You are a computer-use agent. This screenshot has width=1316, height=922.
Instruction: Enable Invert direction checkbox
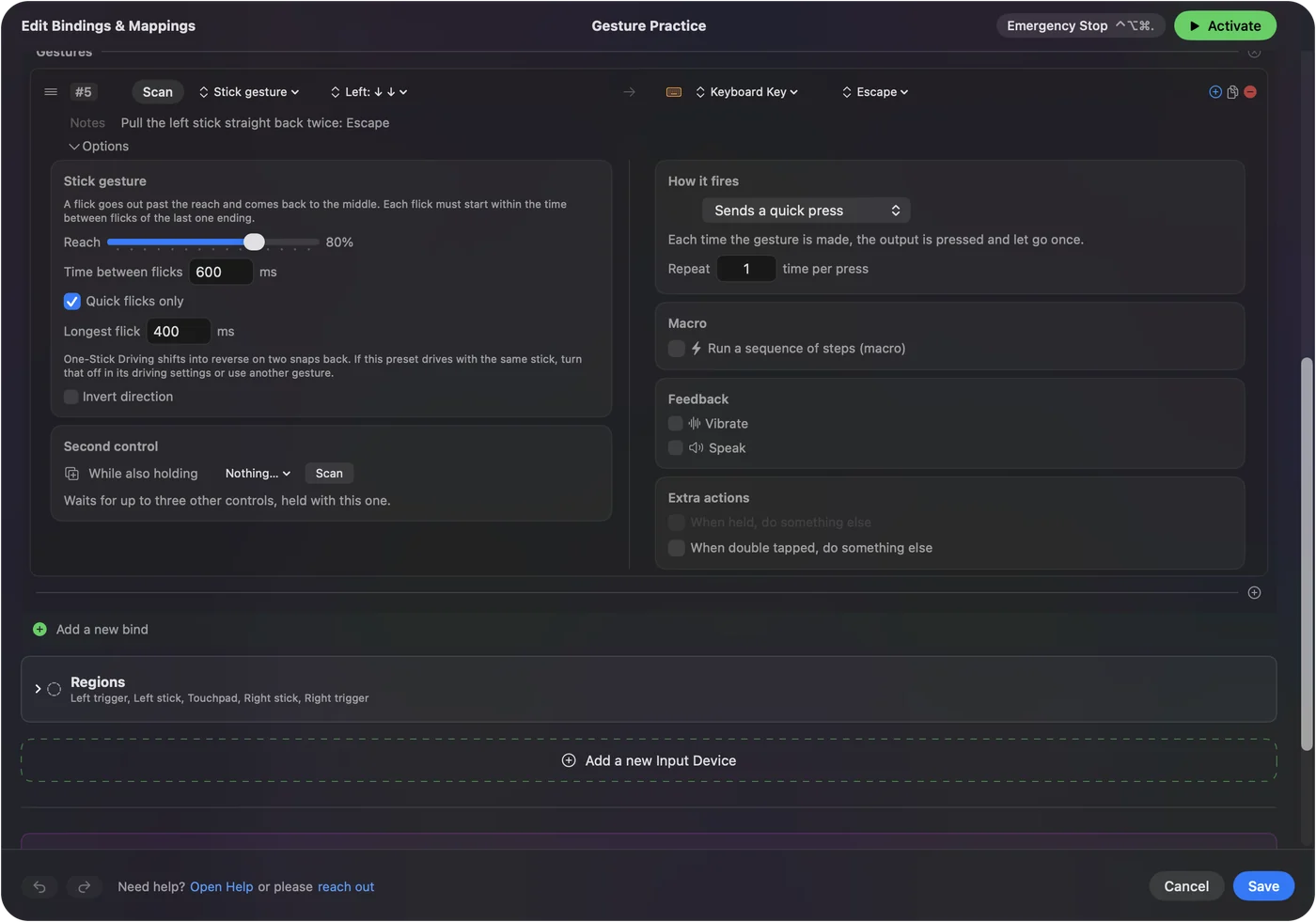(x=71, y=397)
